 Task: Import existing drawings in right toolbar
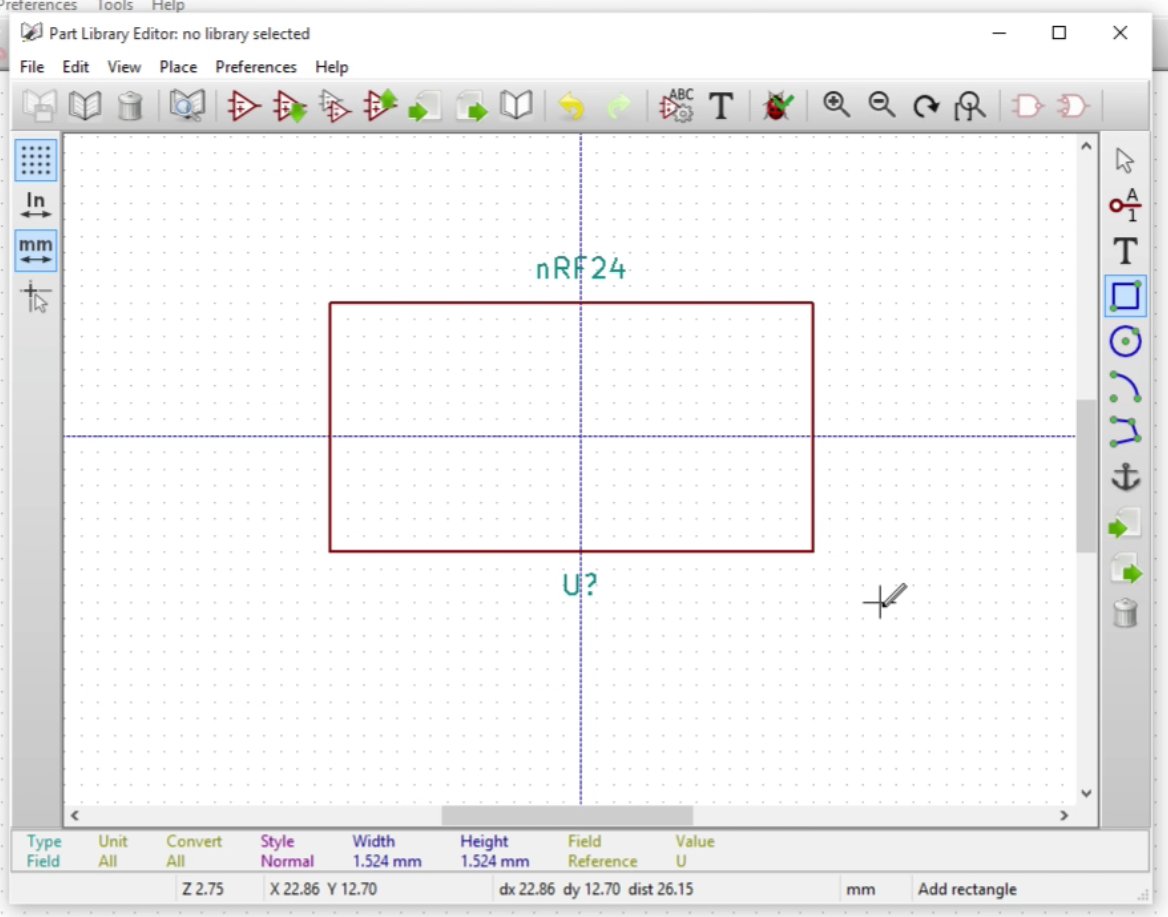[x=1125, y=524]
